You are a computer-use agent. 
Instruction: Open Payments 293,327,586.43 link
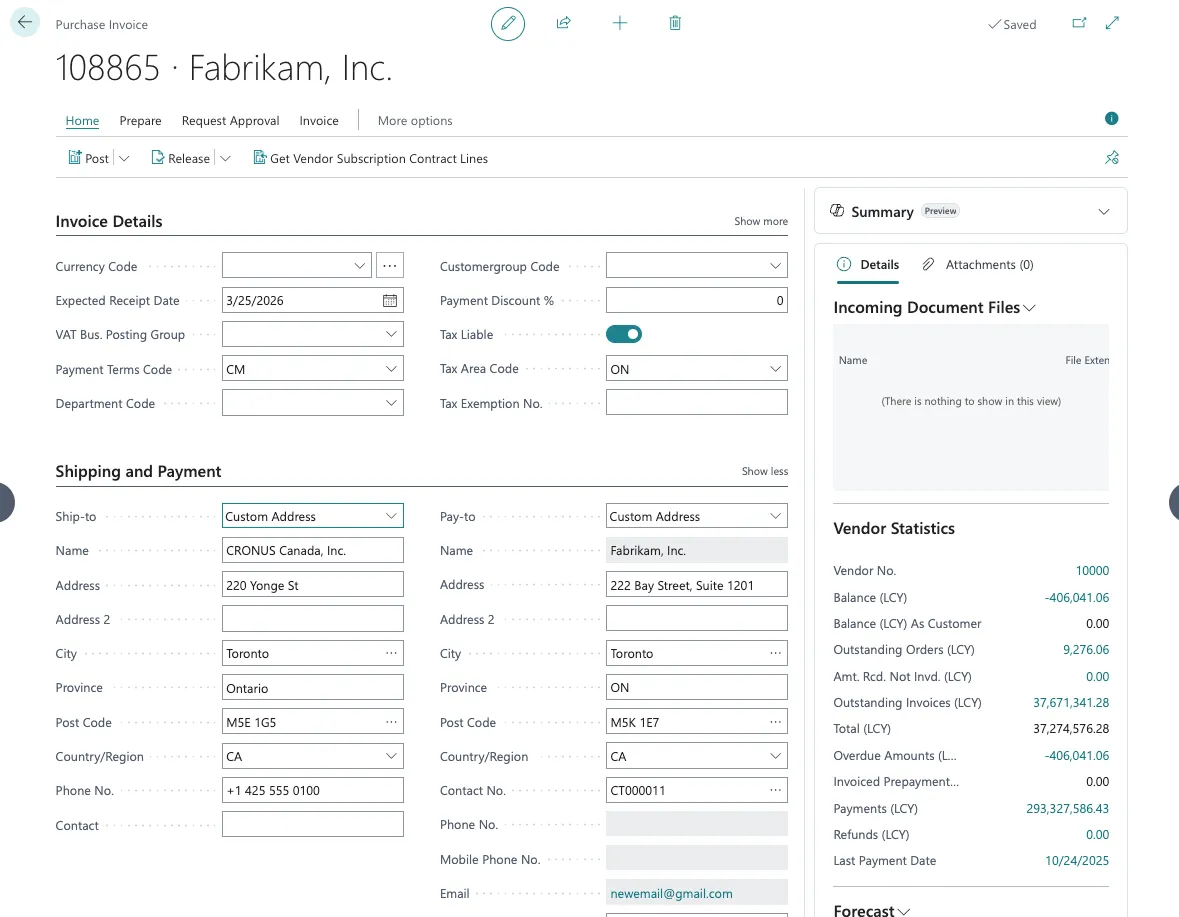pyautogui.click(x=1067, y=809)
